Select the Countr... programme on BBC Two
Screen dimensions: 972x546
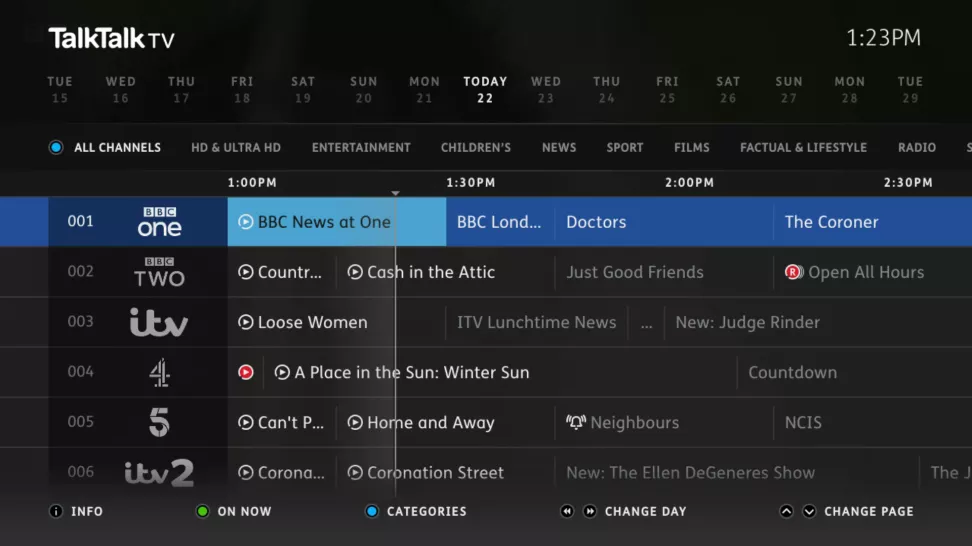[x=282, y=272]
